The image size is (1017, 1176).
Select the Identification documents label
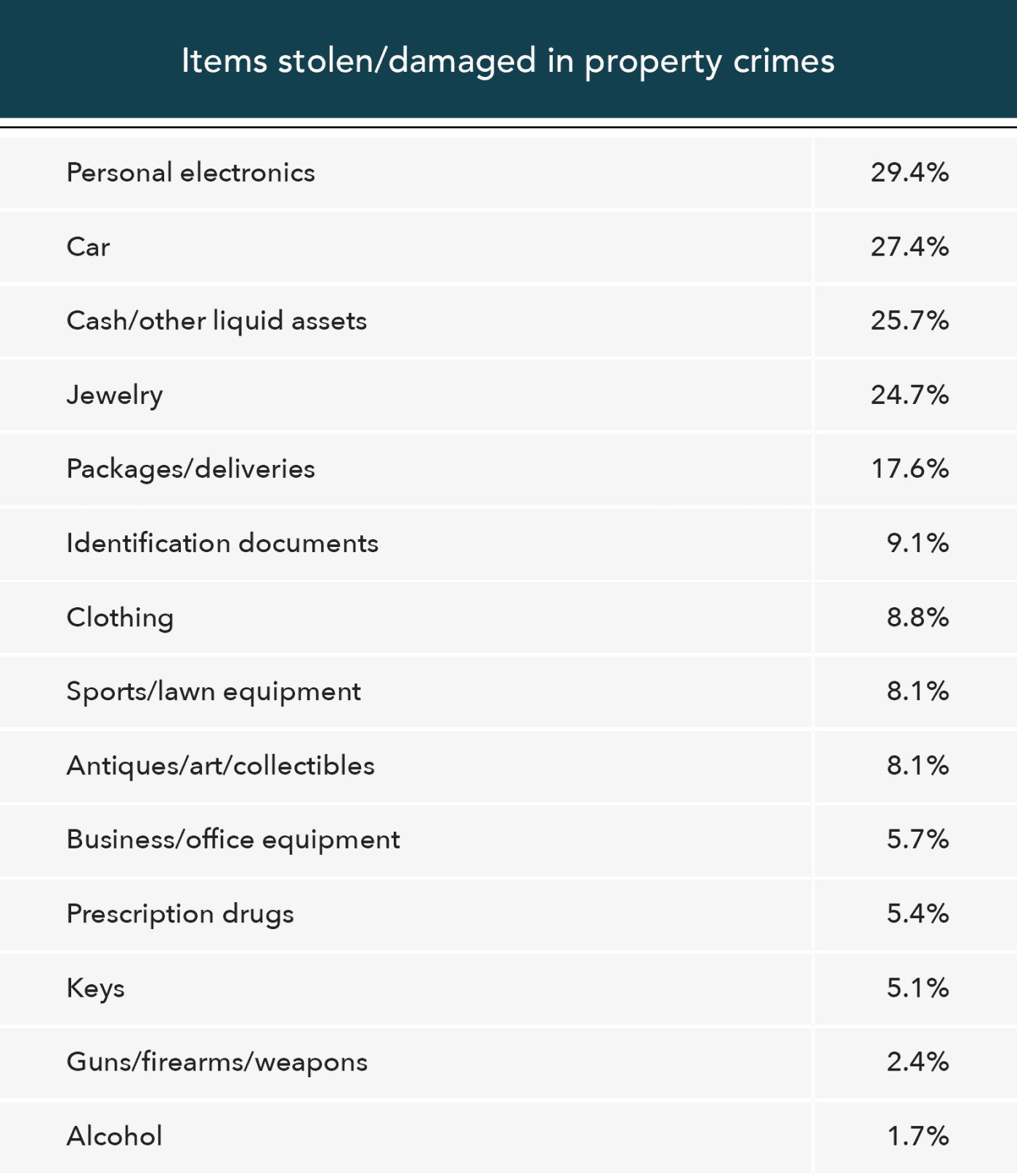pyautogui.click(x=222, y=543)
